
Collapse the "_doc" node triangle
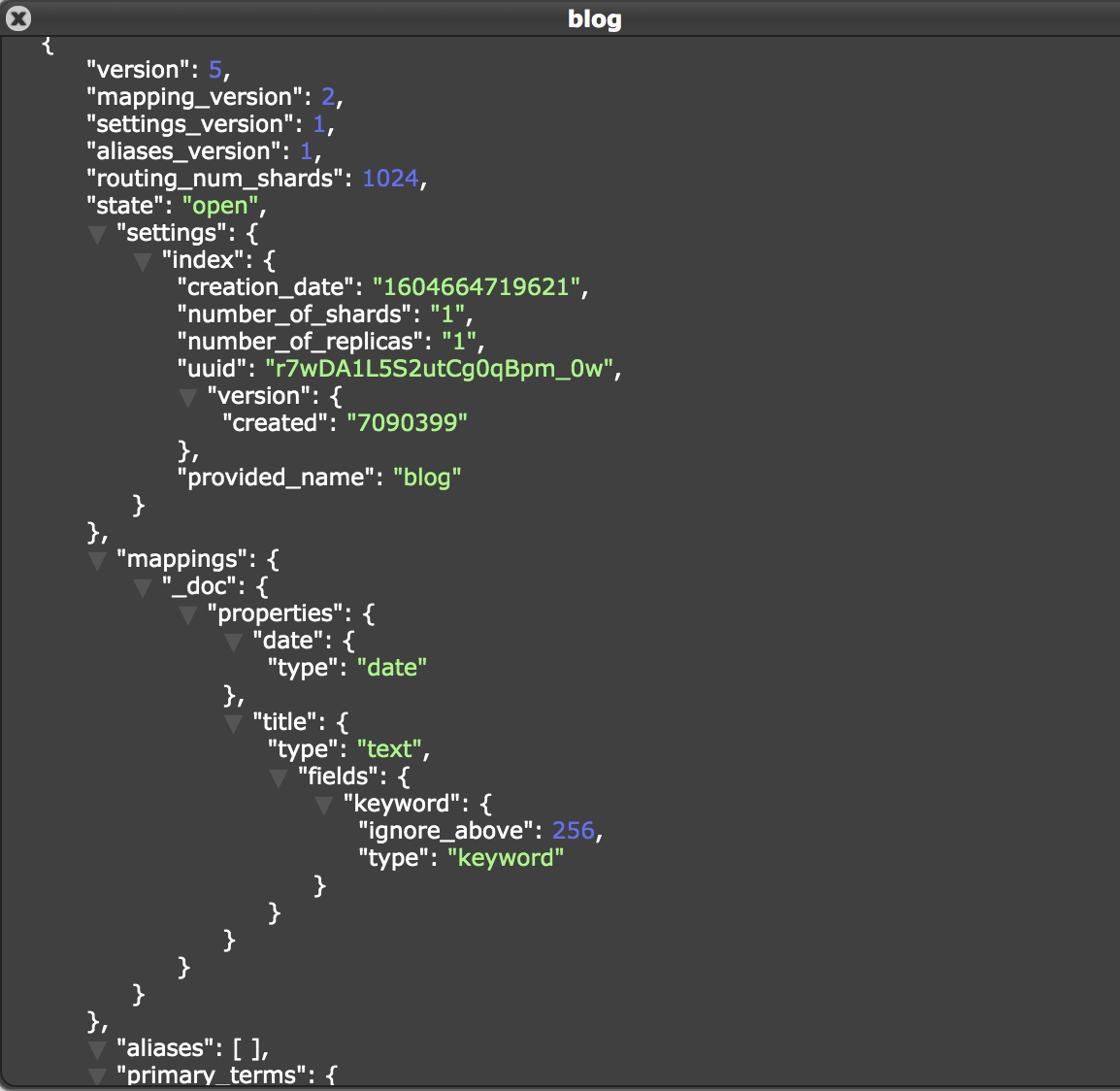pos(143,587)
